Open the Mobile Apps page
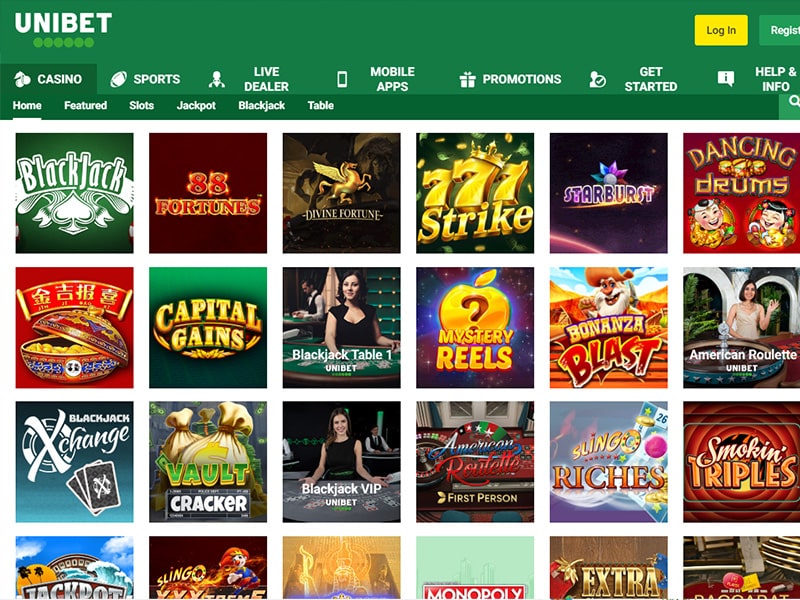 [x=376, y=79]
